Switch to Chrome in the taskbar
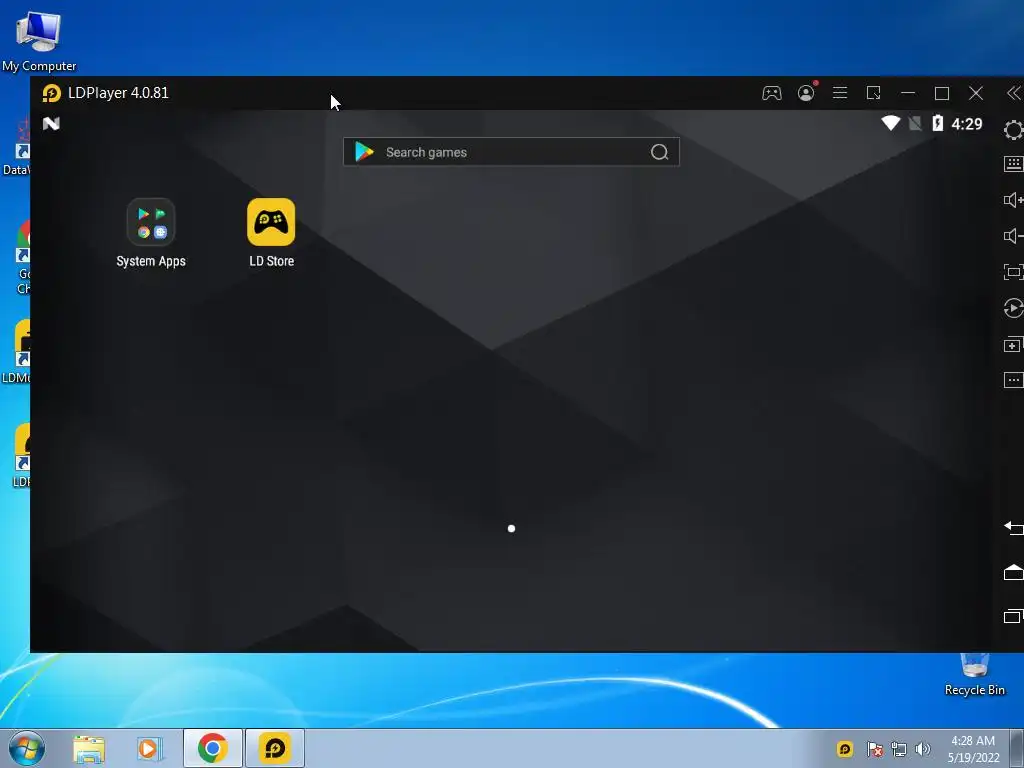The image size is (1024, 768). click(x=212, y=748)
